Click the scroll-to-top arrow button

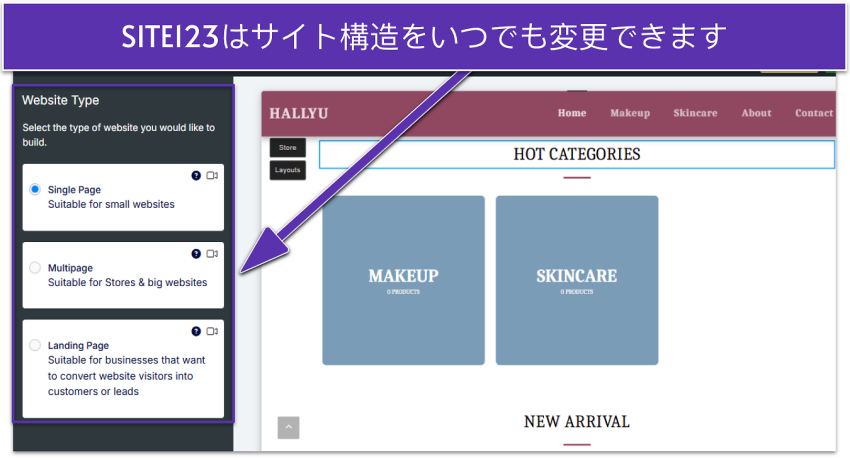click(288, 427)
